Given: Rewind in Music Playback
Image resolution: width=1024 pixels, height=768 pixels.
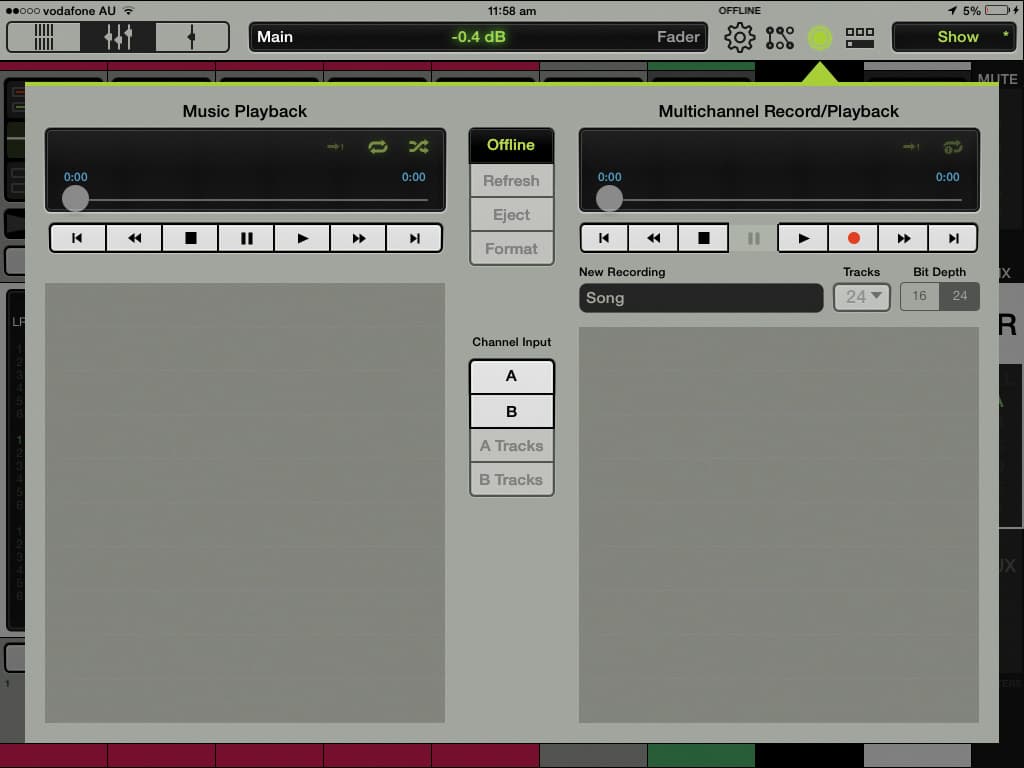Looking at the screenshot, I should click(134, 238).
